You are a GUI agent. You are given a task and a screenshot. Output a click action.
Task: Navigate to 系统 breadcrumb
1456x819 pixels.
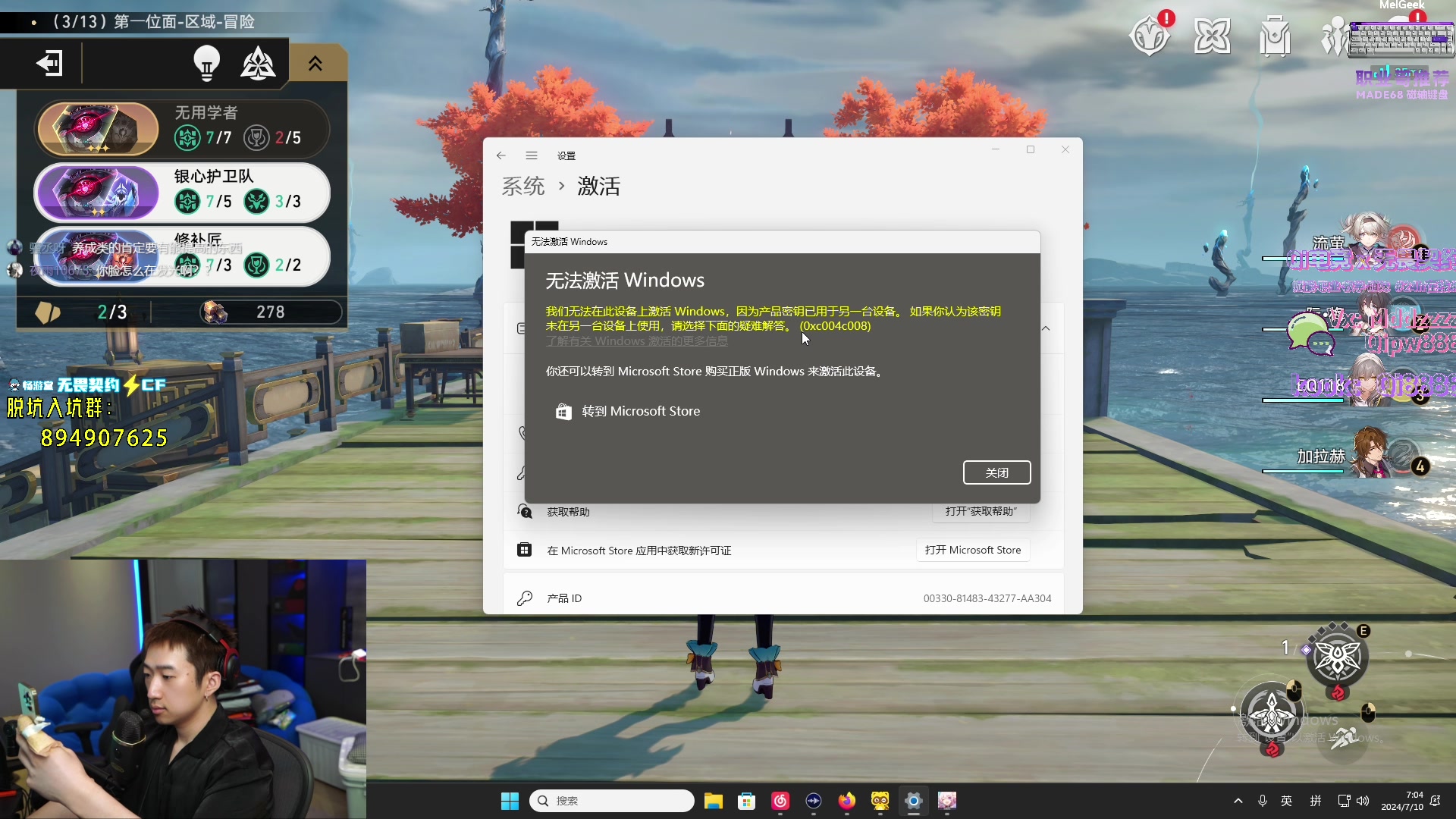click(523, 186)
